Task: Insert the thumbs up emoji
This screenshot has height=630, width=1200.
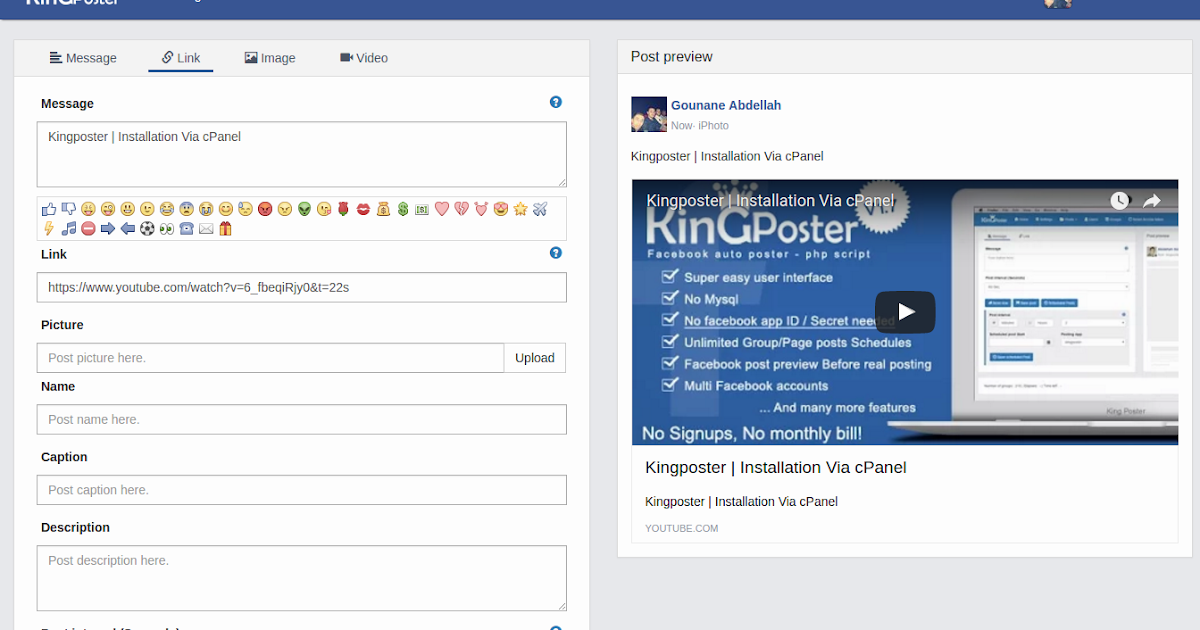Action: [49, 209]
